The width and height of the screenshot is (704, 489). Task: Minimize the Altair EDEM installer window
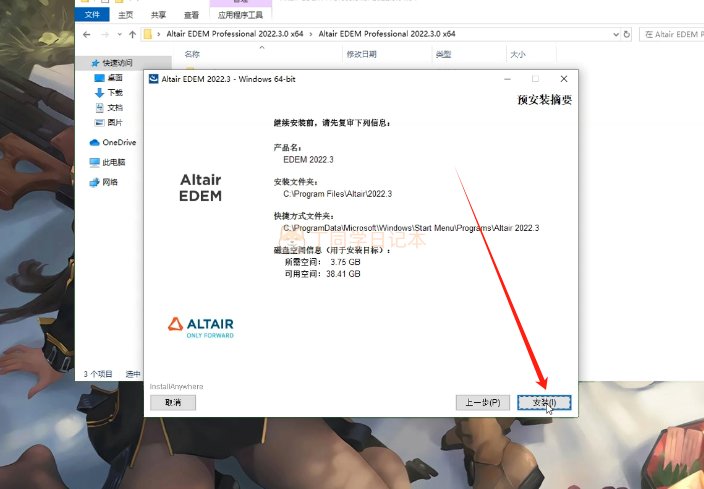tap(507, 79)
